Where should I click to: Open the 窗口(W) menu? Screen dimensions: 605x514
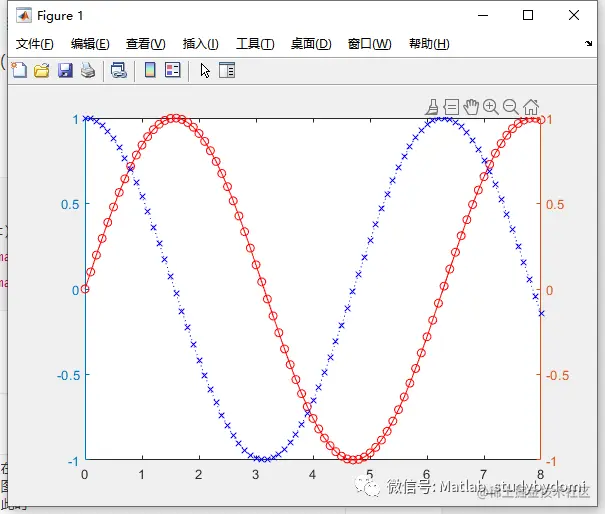pos(369,44)
